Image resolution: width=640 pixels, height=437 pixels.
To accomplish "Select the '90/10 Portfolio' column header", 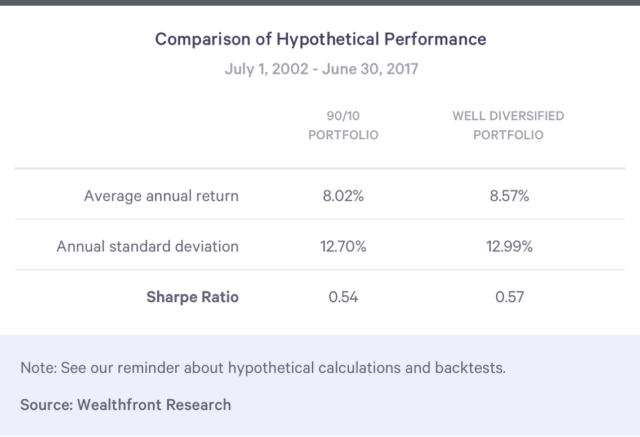I will point(343,126).
